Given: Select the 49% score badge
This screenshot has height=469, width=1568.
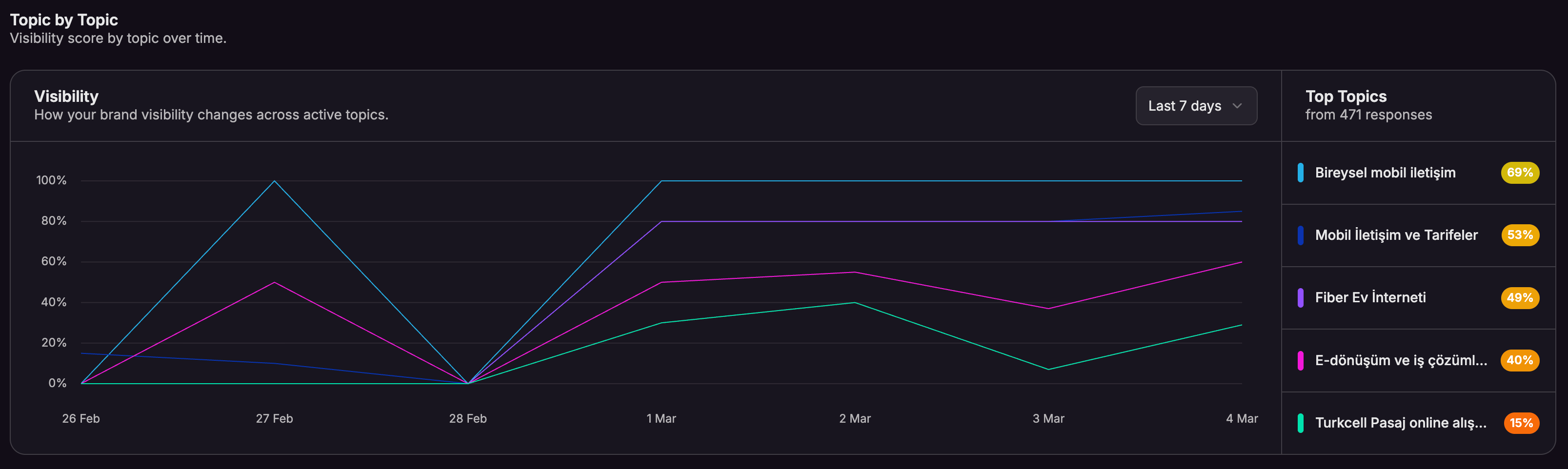Looking at the screenshot, I should (1519, 297).
